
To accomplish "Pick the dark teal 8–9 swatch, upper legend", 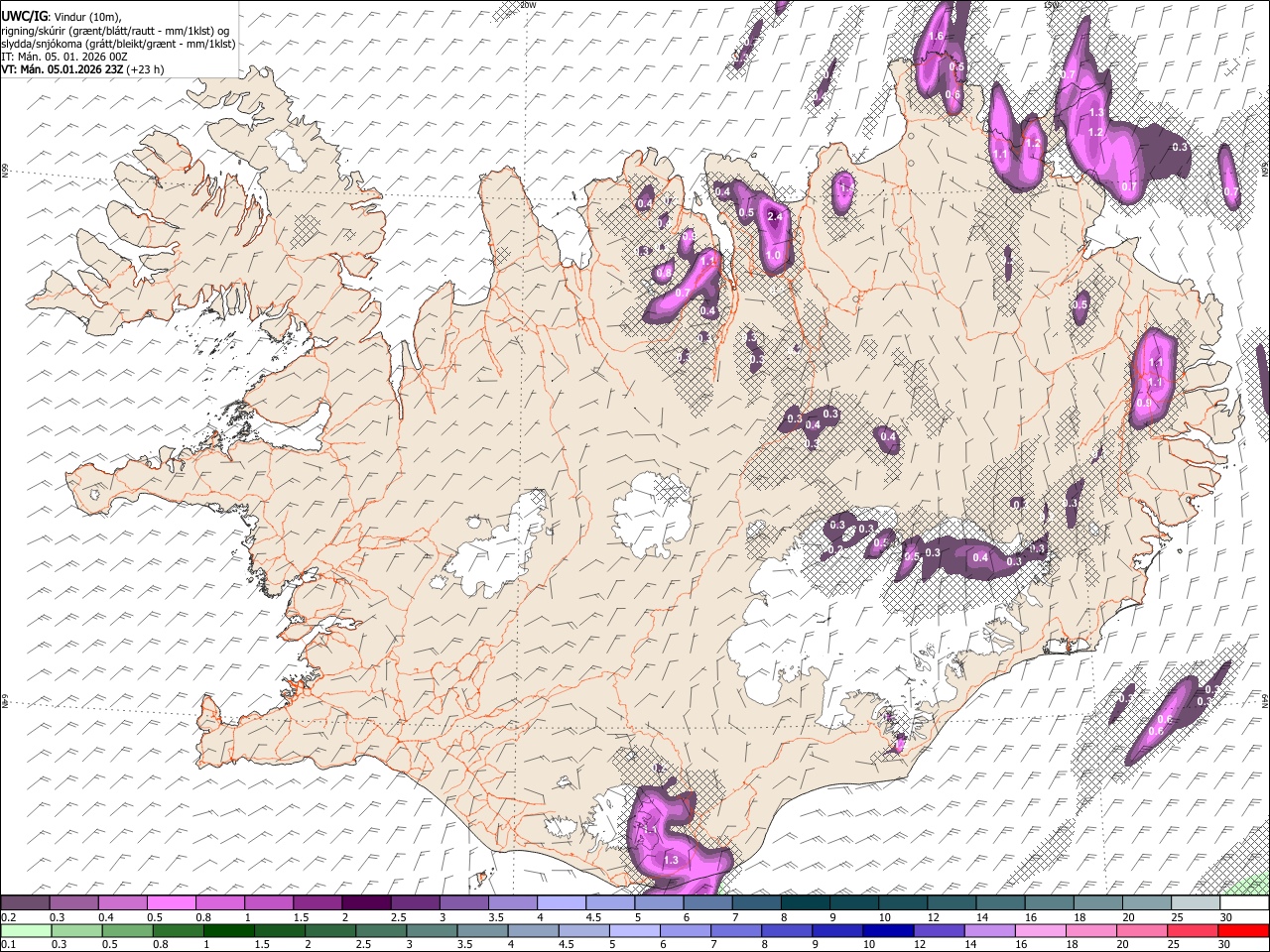I will pos(805,903).
